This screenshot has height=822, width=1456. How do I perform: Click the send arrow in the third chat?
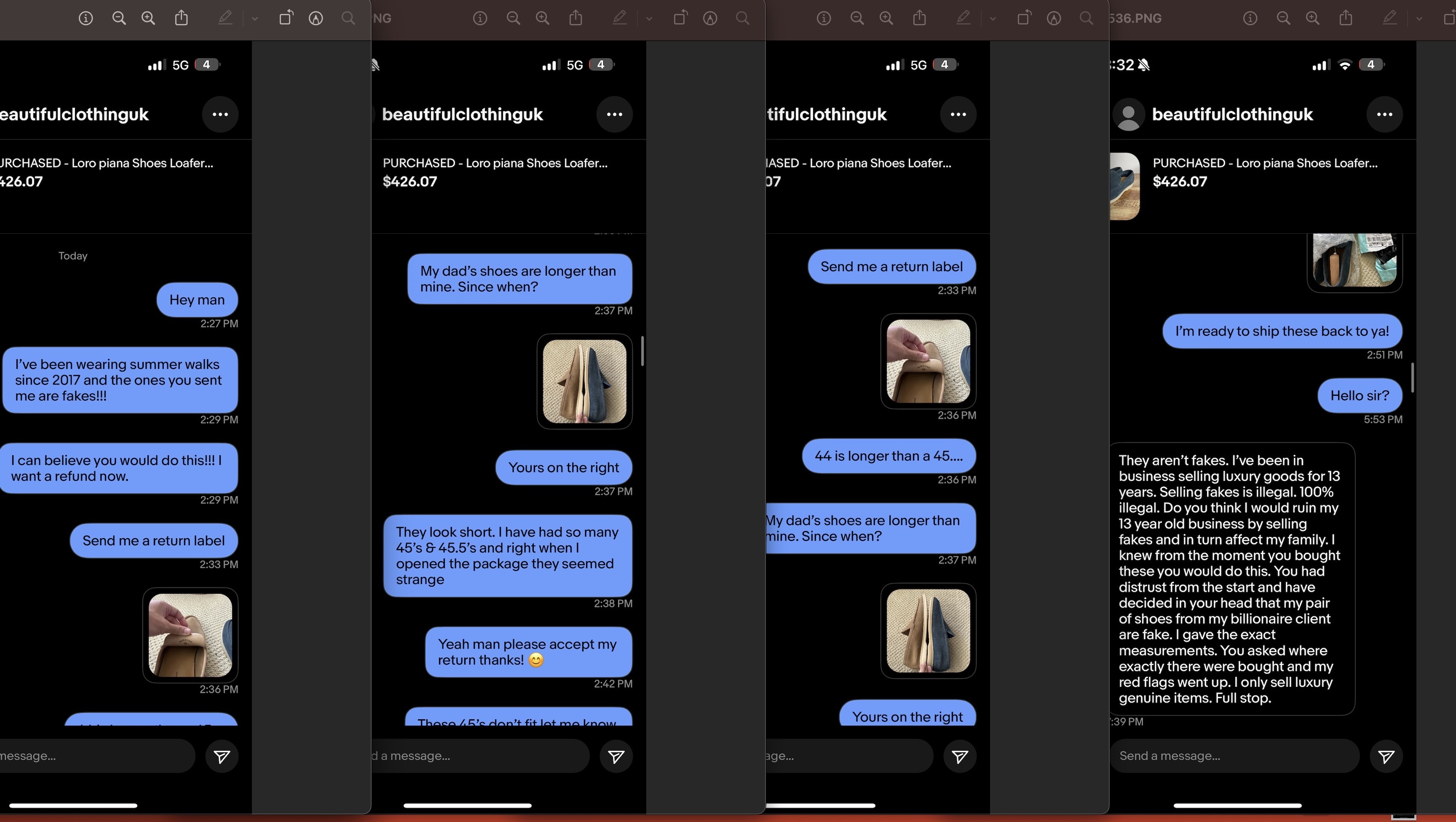click(x=960, y=756)
